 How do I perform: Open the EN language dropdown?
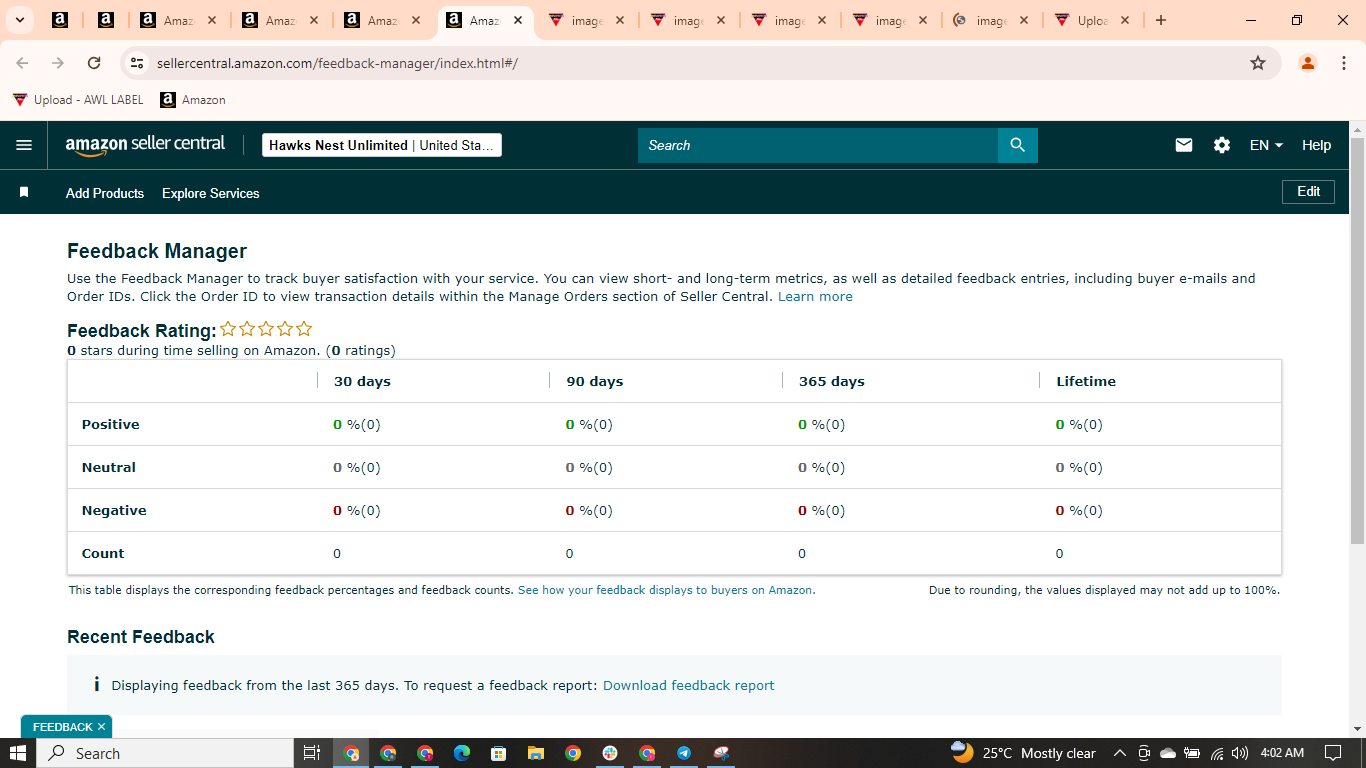click(x=1266, y=145)
